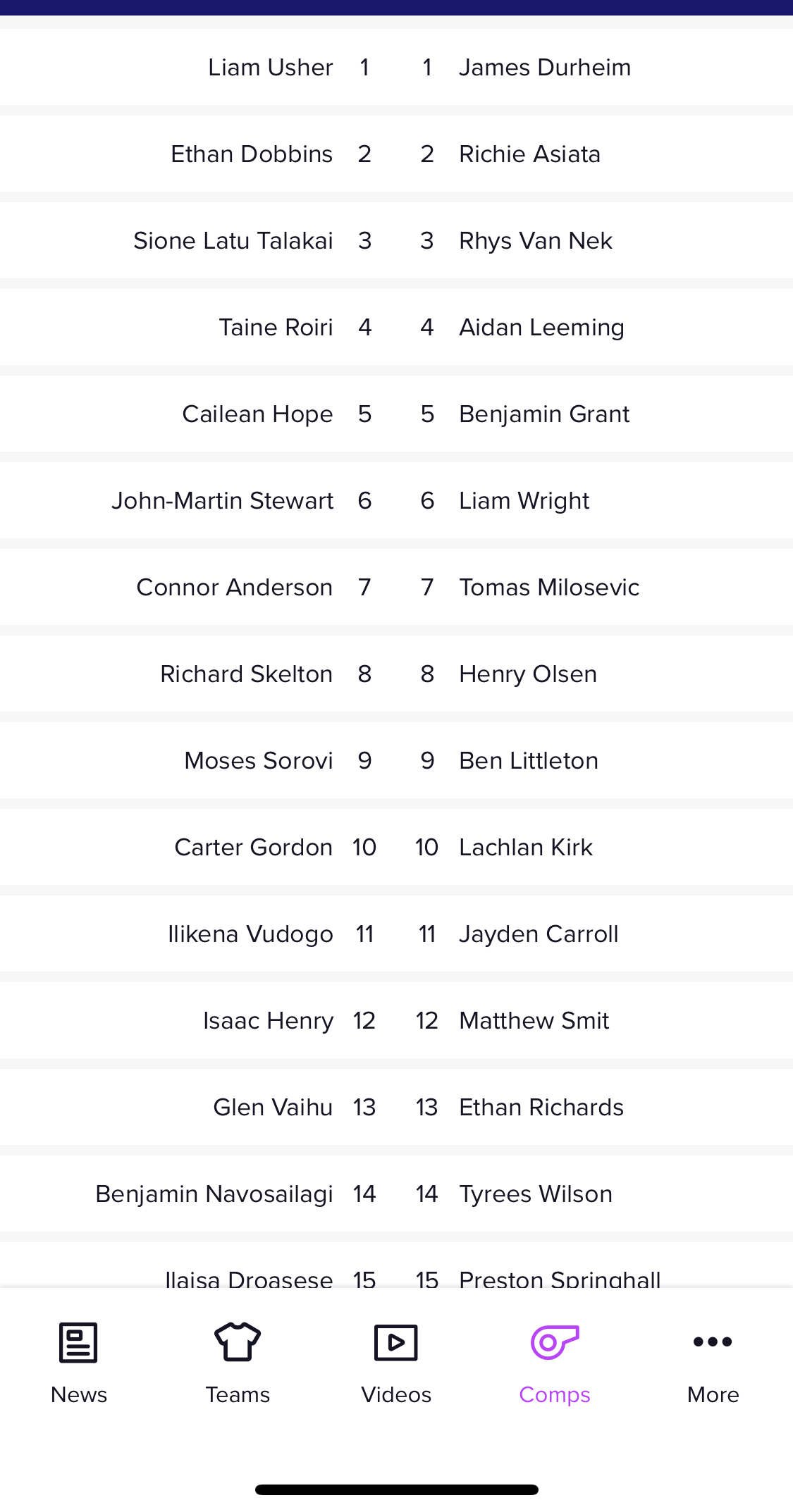Open the Videos play icon

[x=396, y=1342]
